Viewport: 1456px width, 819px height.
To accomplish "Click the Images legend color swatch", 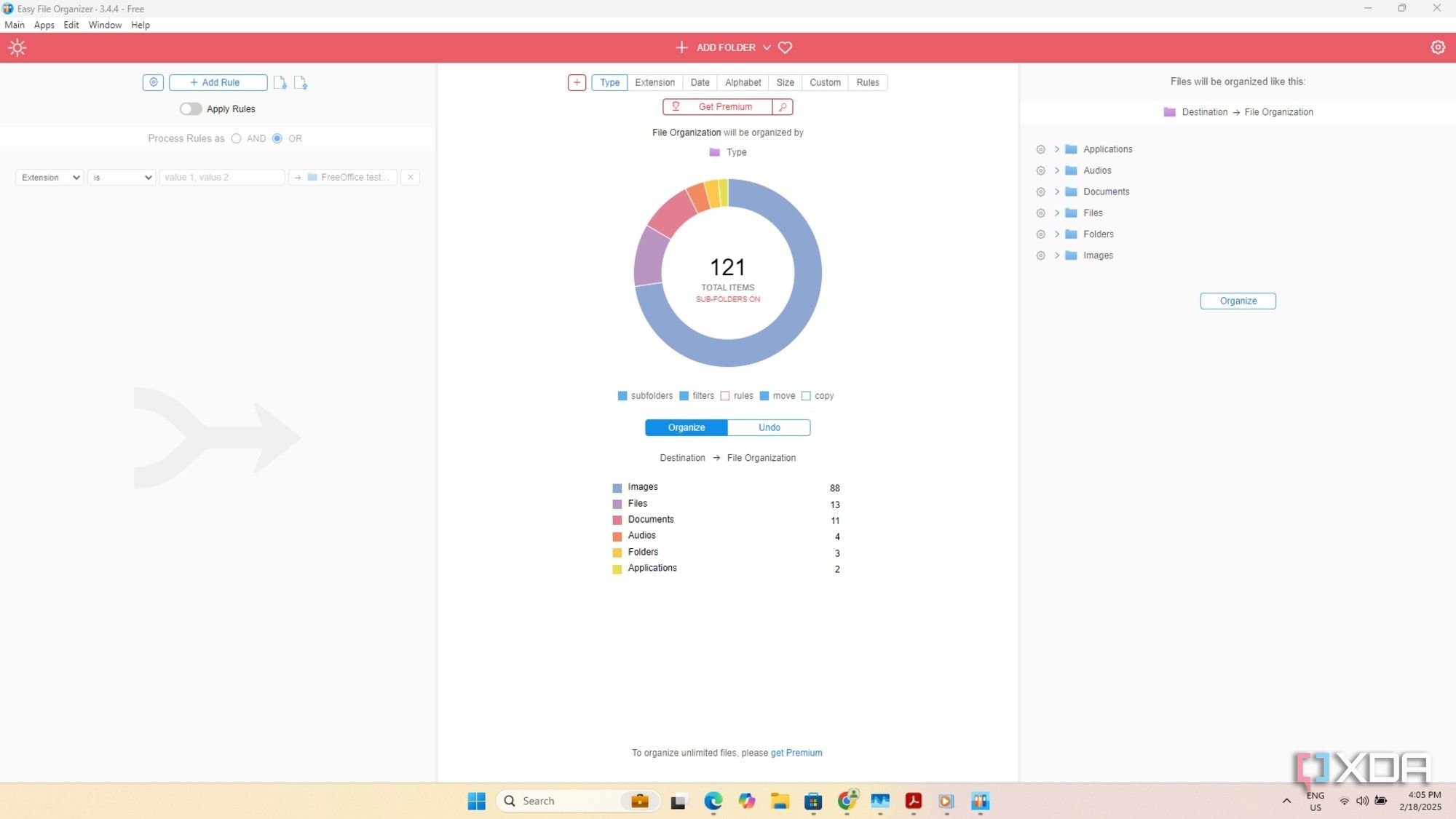I will tap(617, 488).
